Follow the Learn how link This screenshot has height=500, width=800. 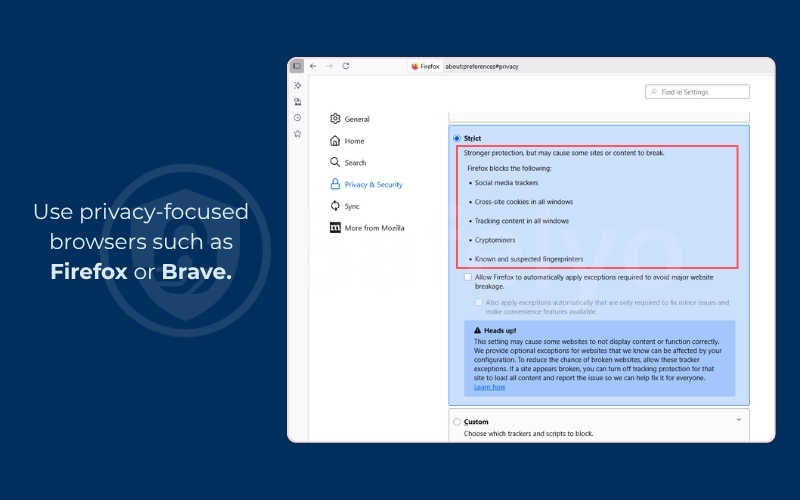click(489, 387)
